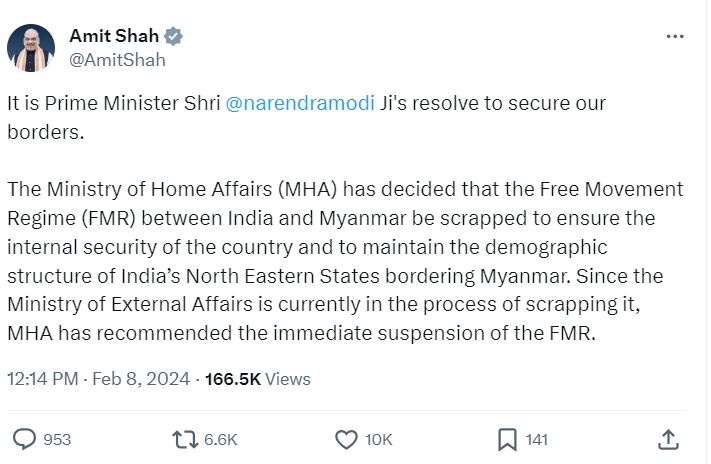Click the 10K likes count

pyautogui.click(x=379, y=439)
